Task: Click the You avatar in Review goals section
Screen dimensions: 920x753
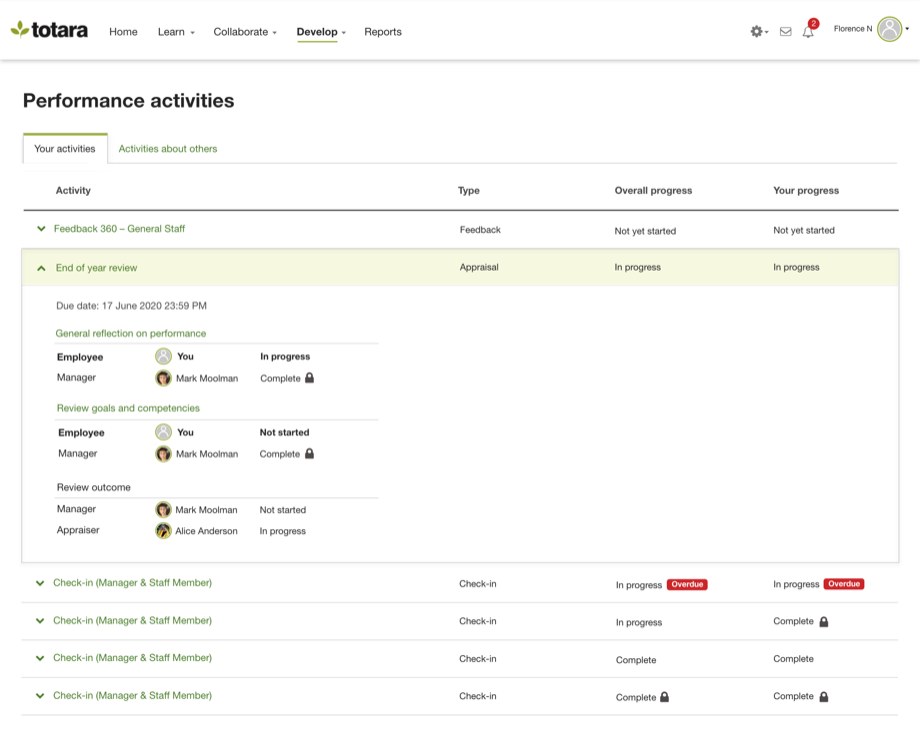Action: click(164, 432)
